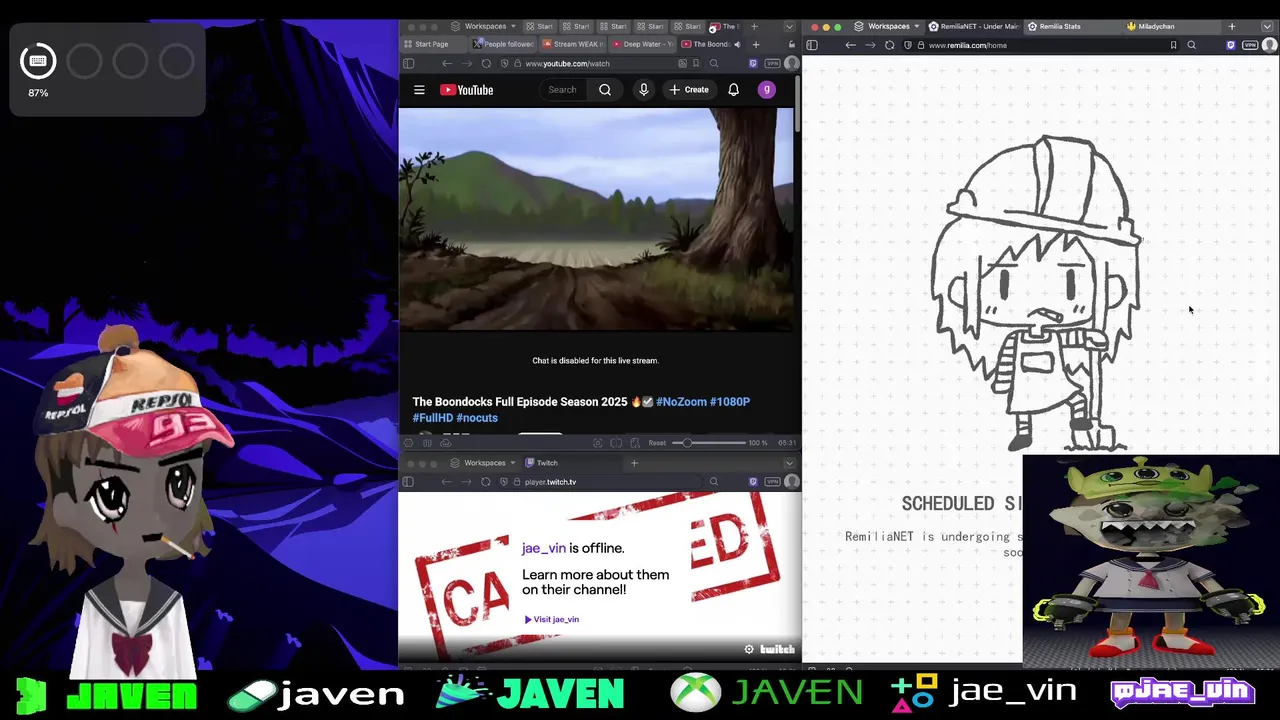Open the YouTube hamburger guide menu
The image size is (1280, 720).
click(x=419, y=90)
